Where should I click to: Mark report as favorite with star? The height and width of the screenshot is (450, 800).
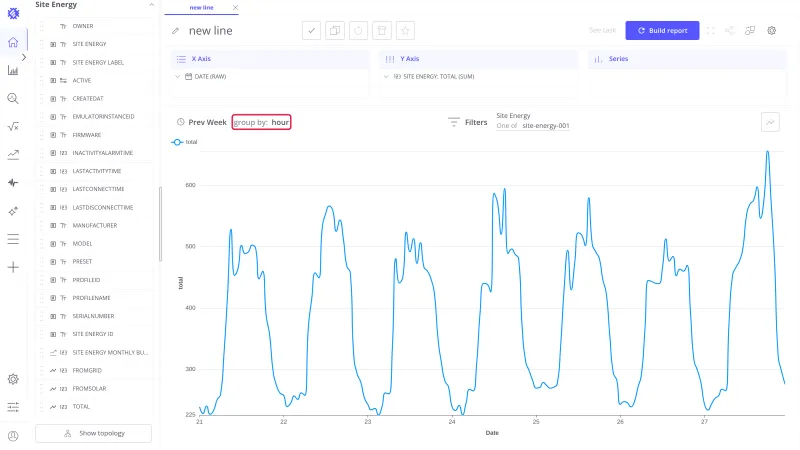pyautogui.click(x=405, y=31)
